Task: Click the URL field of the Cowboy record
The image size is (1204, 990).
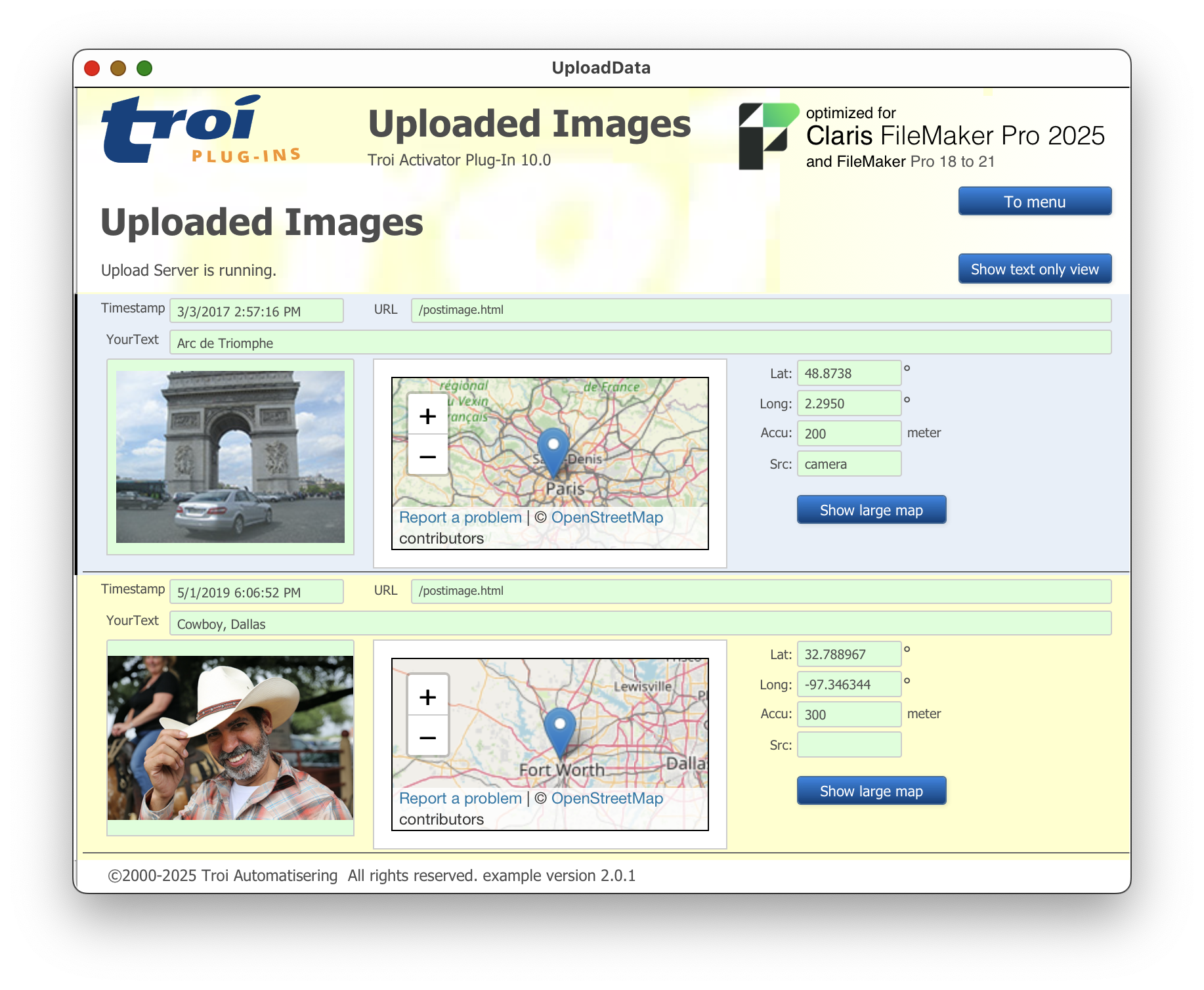Action: click(761, 592)
